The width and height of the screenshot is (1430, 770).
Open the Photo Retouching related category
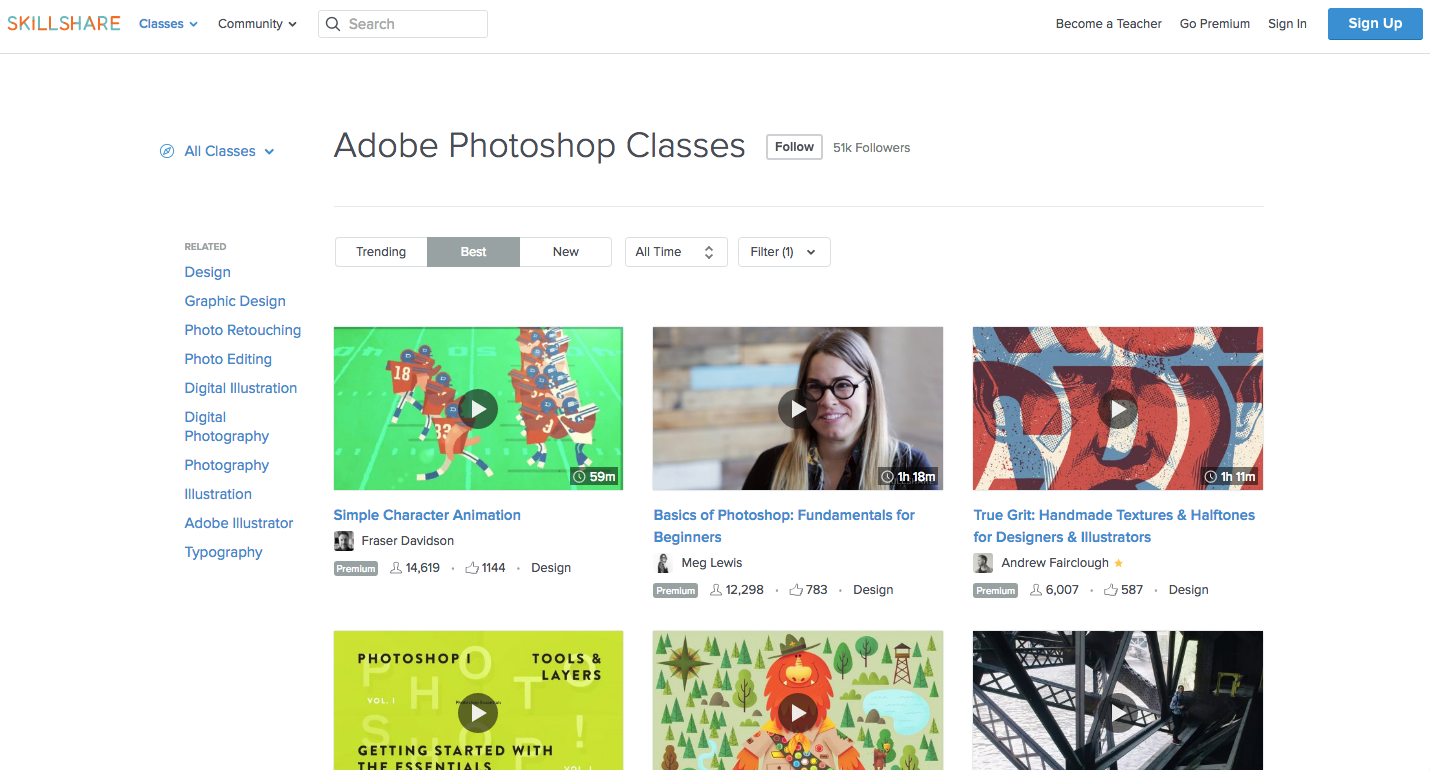[x=243, y=330]
